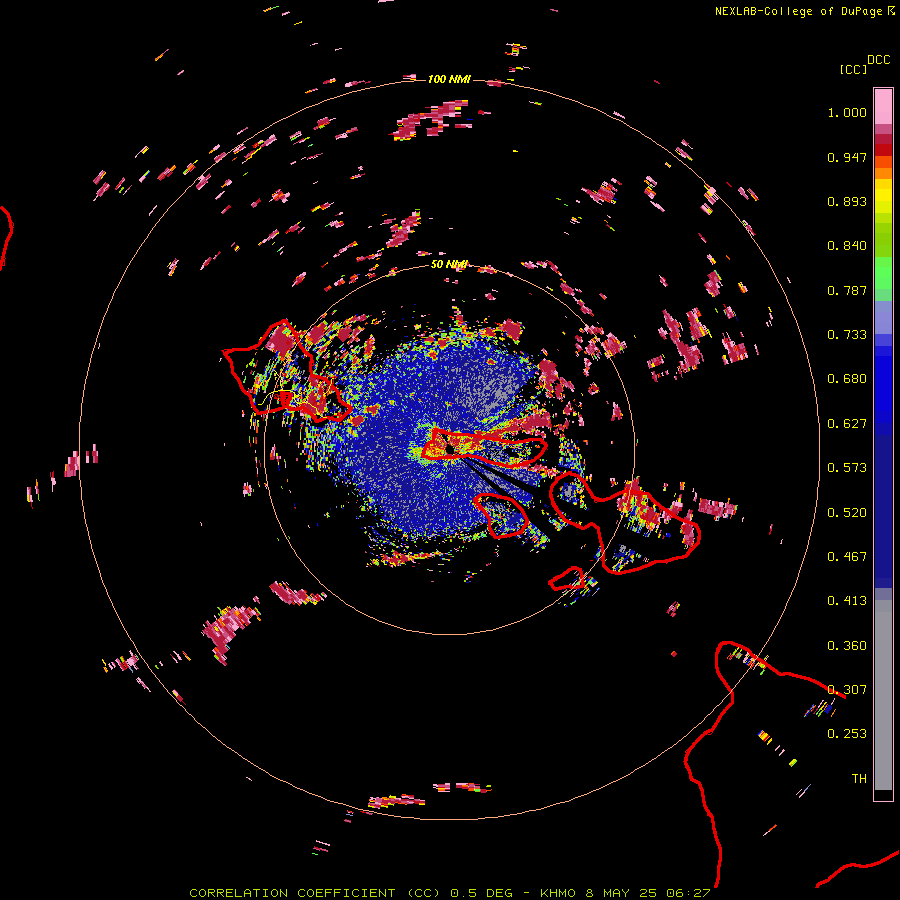Select the 0.253 legend value
The height and width of the screenshot is (900, 900).
(x=847, y=734)
